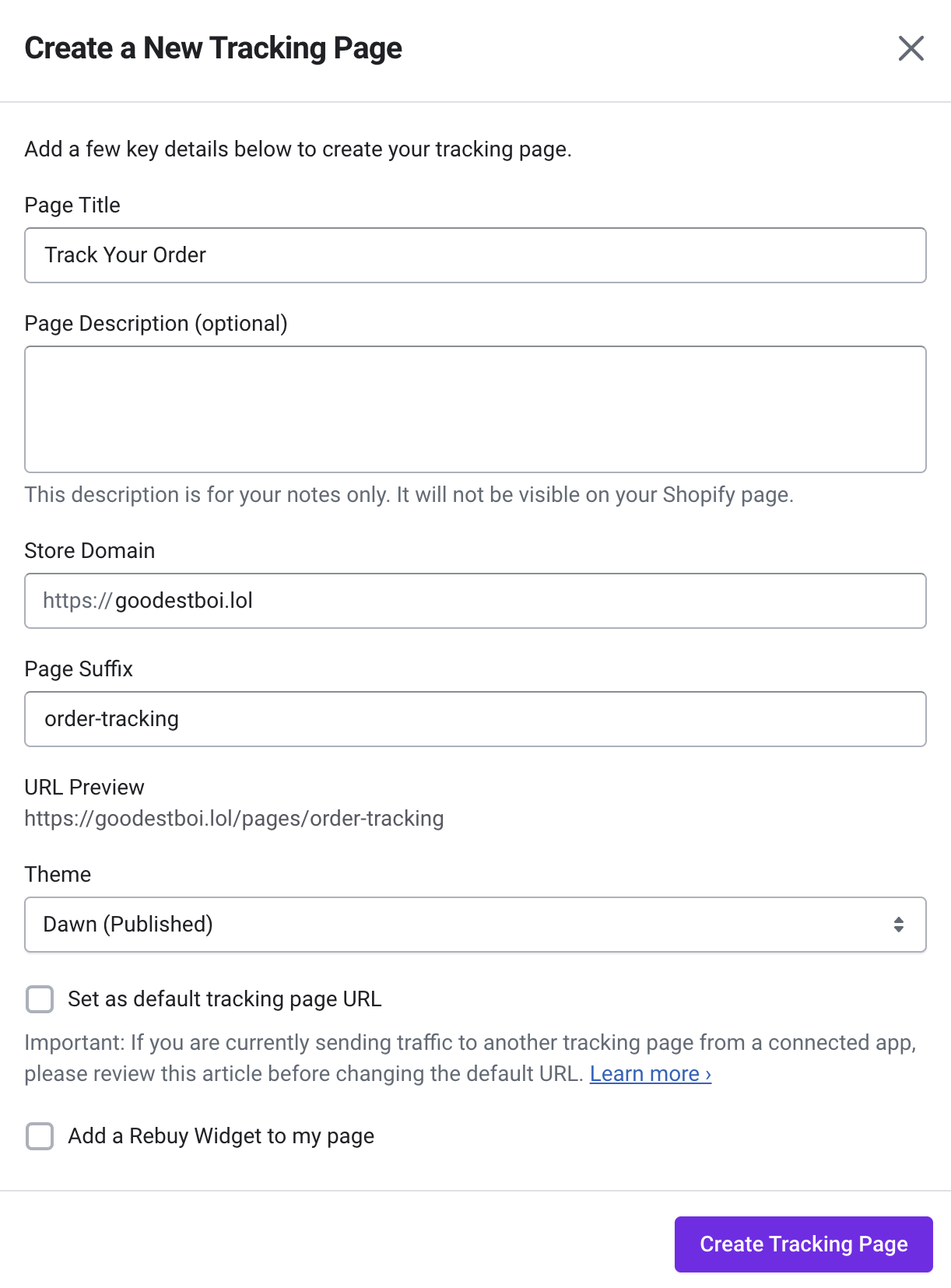
Task: Click the Store Domain label
Action: tap(90, 551)
